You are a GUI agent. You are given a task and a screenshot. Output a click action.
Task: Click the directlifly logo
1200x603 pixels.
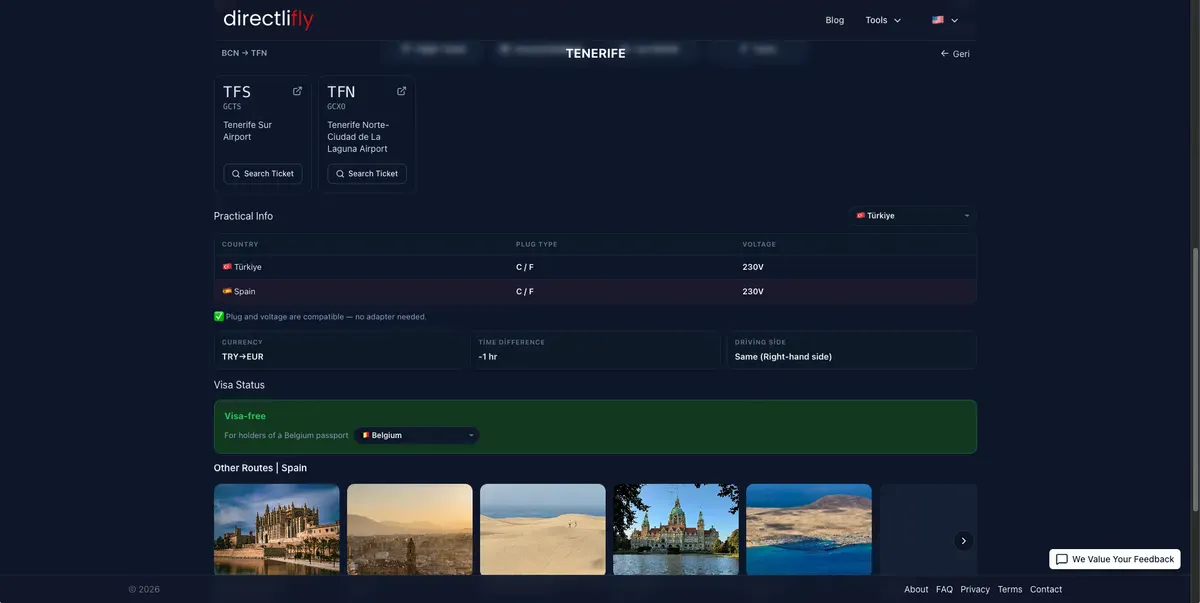click(x=268, y=19)
